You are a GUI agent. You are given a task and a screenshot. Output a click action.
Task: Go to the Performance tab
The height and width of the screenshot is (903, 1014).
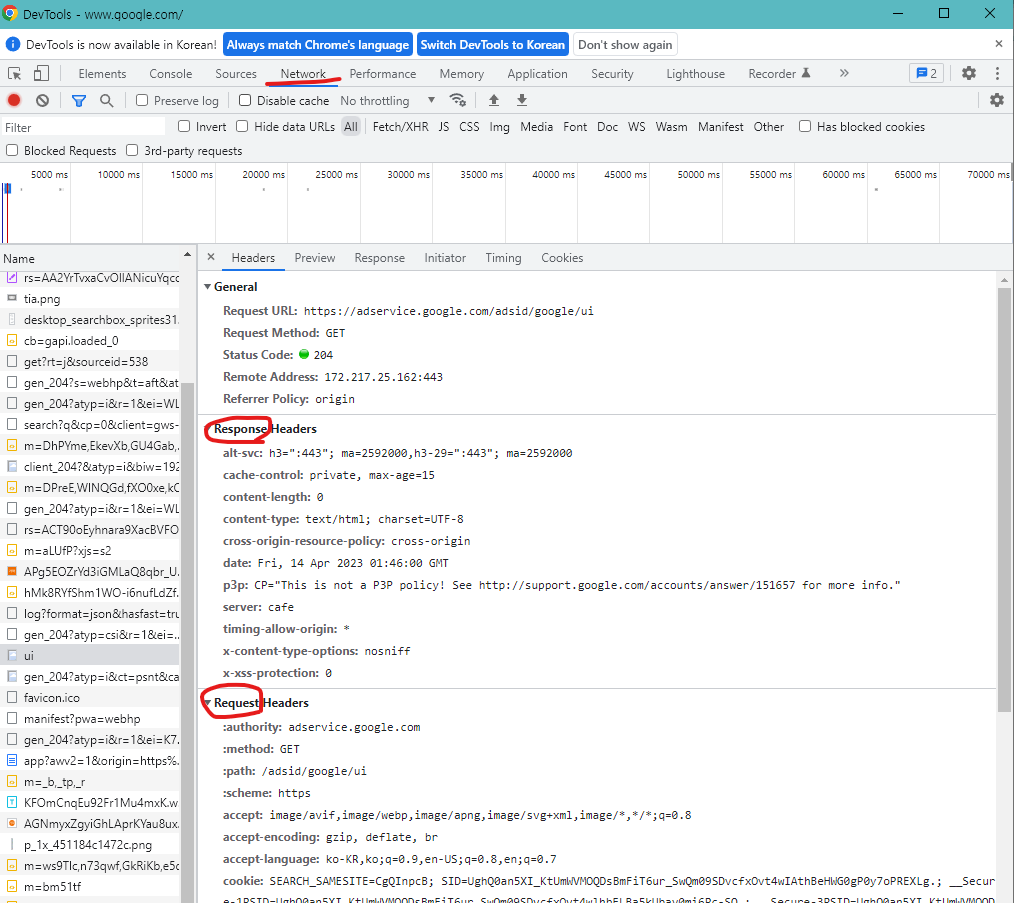click(383, 74)
